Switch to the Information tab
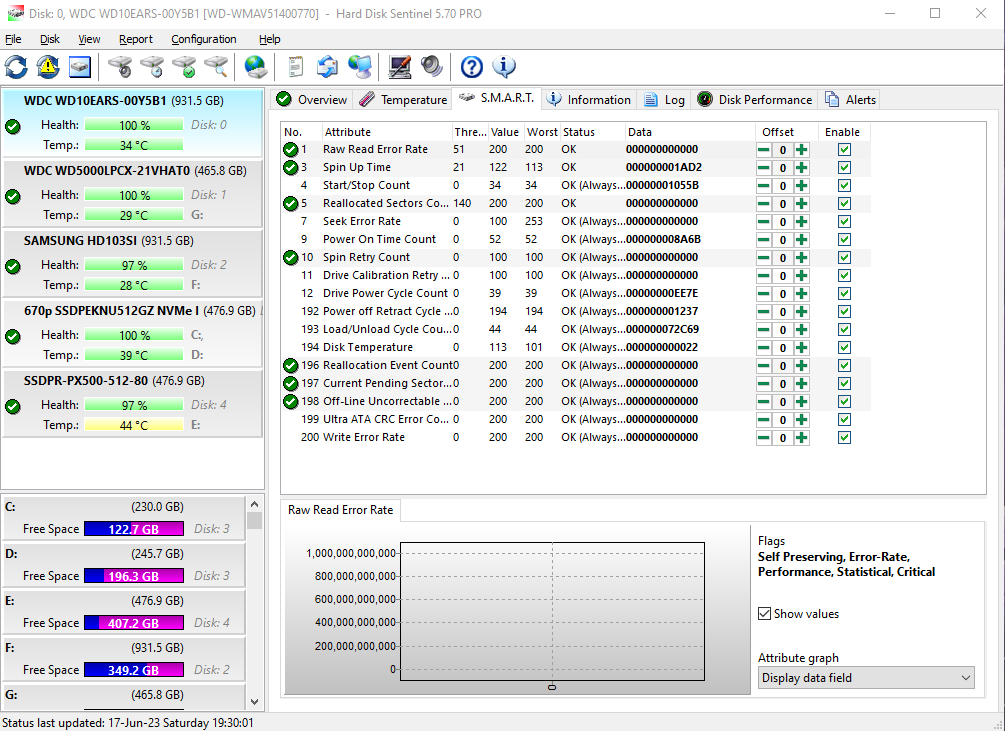 pyautogui.click(x=589, y=100)
